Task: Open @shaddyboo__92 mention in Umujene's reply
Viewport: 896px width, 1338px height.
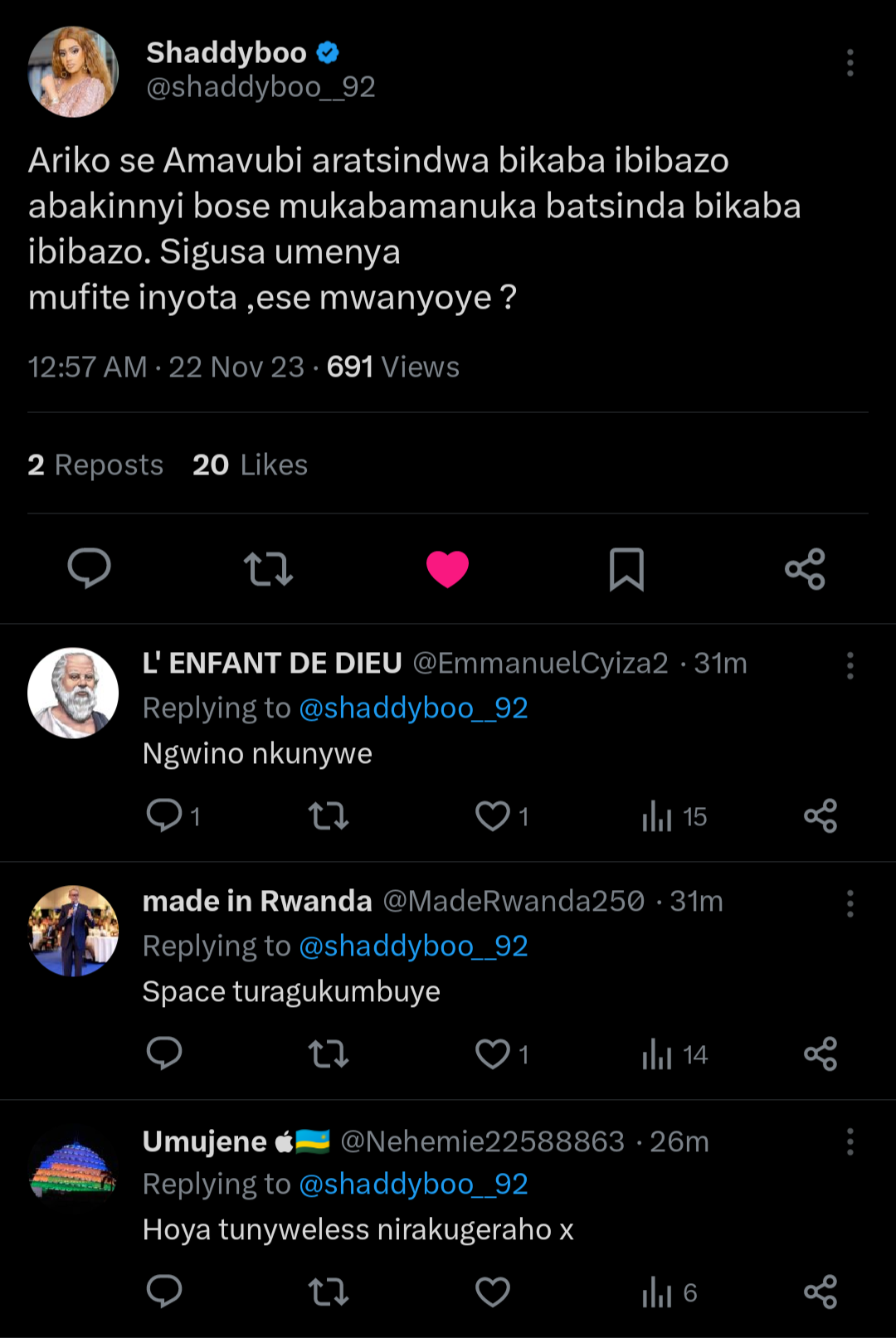Action: point(413,1185)
